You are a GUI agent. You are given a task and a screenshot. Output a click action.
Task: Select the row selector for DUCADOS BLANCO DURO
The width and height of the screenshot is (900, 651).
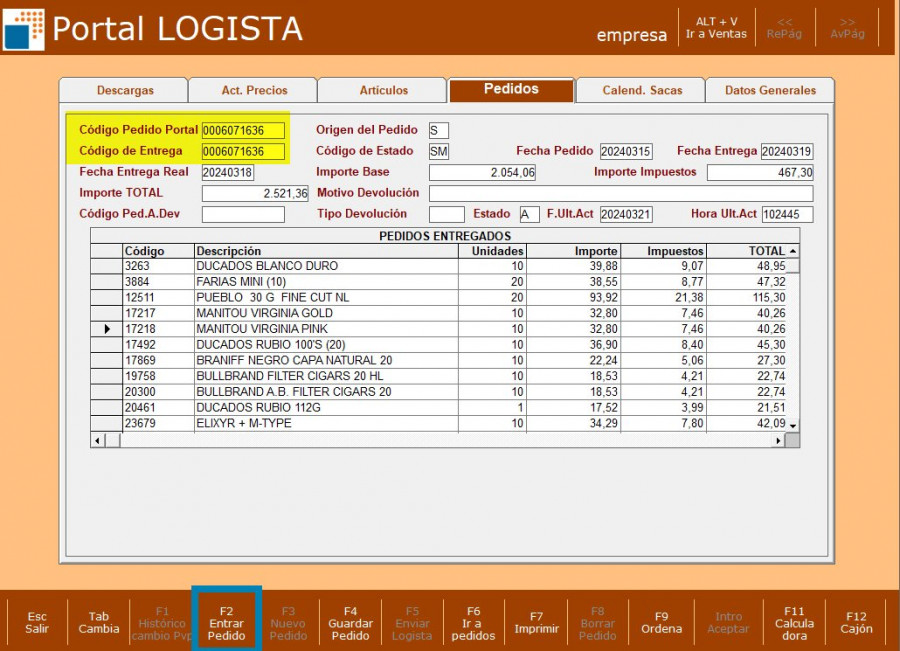pos(107,267)
